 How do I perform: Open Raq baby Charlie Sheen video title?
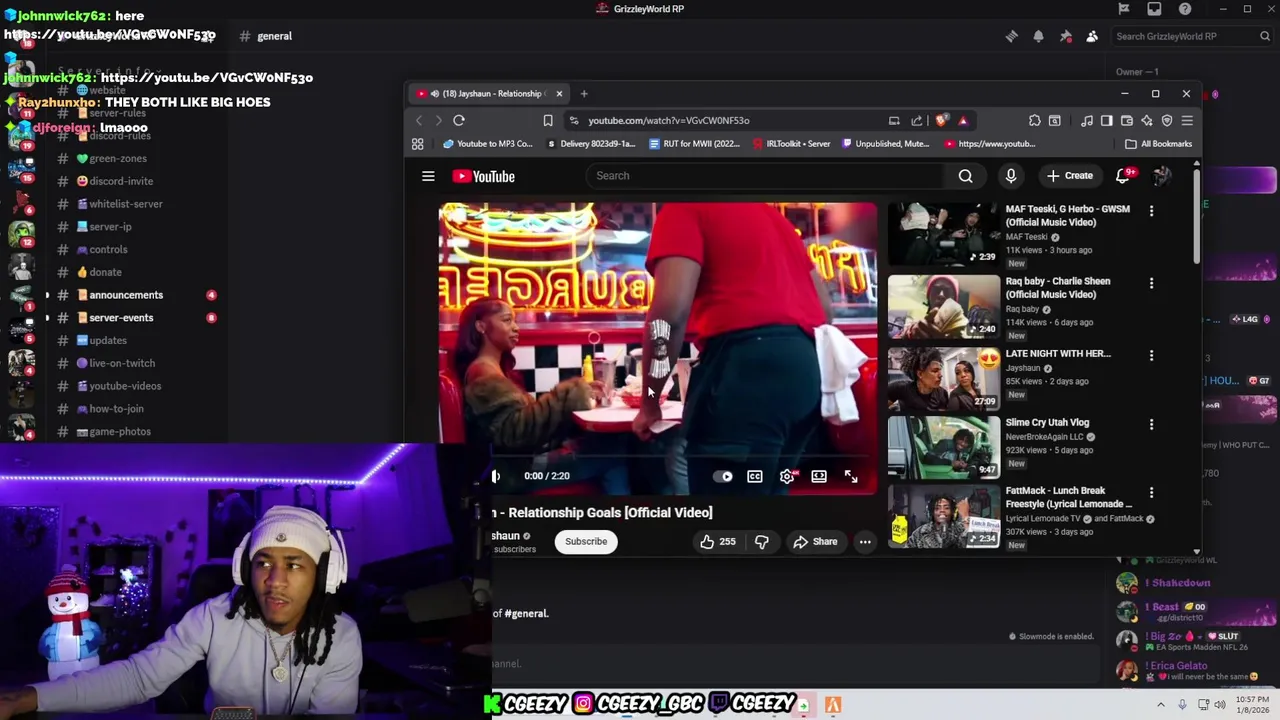(1057, 288)
